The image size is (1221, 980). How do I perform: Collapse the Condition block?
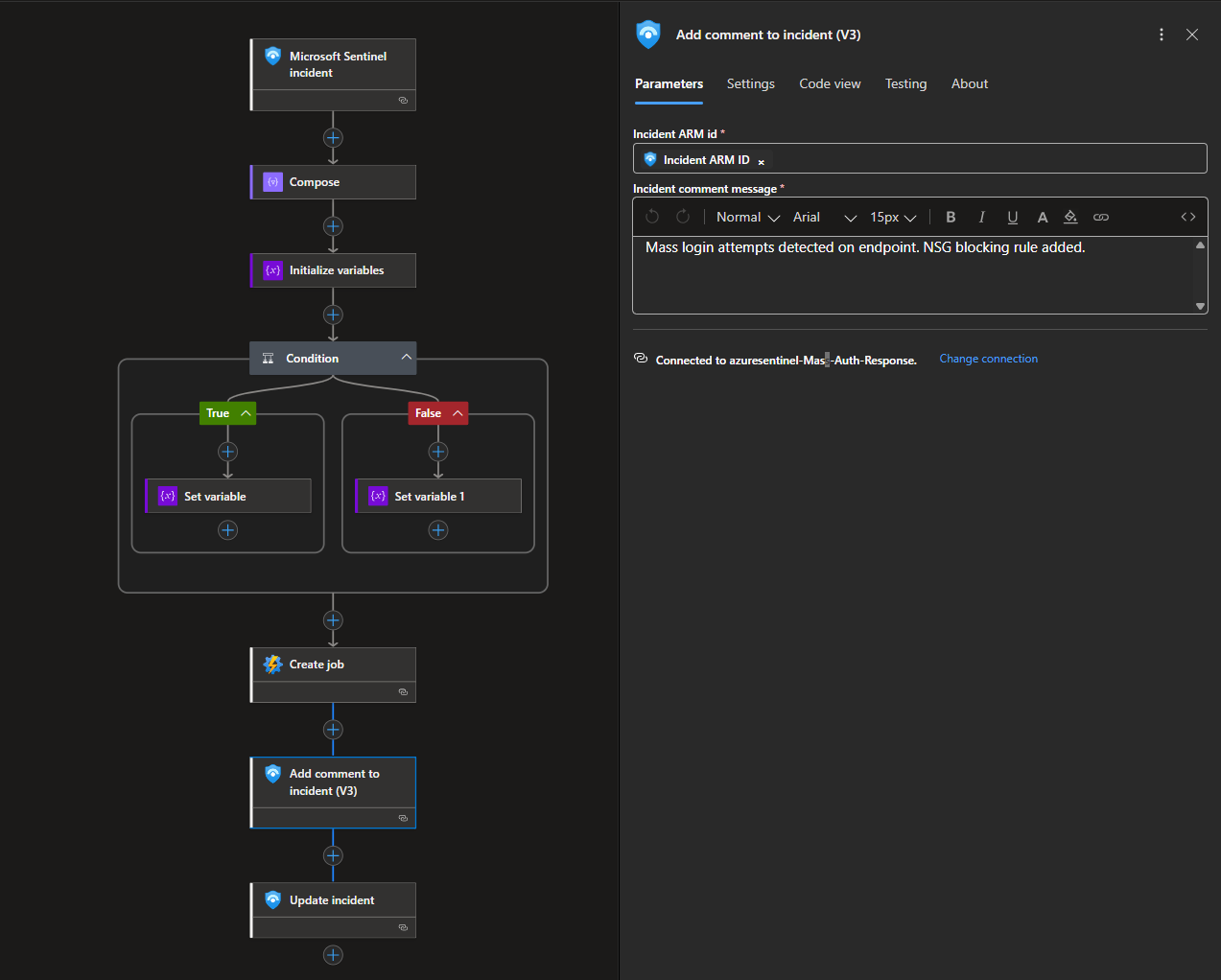(x=407, y=358)
